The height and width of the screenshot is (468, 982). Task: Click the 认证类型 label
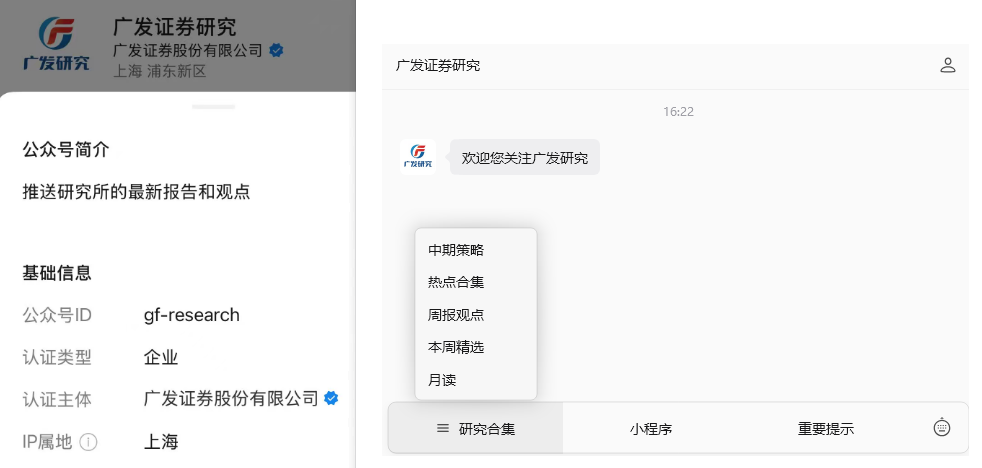(57, 358)
